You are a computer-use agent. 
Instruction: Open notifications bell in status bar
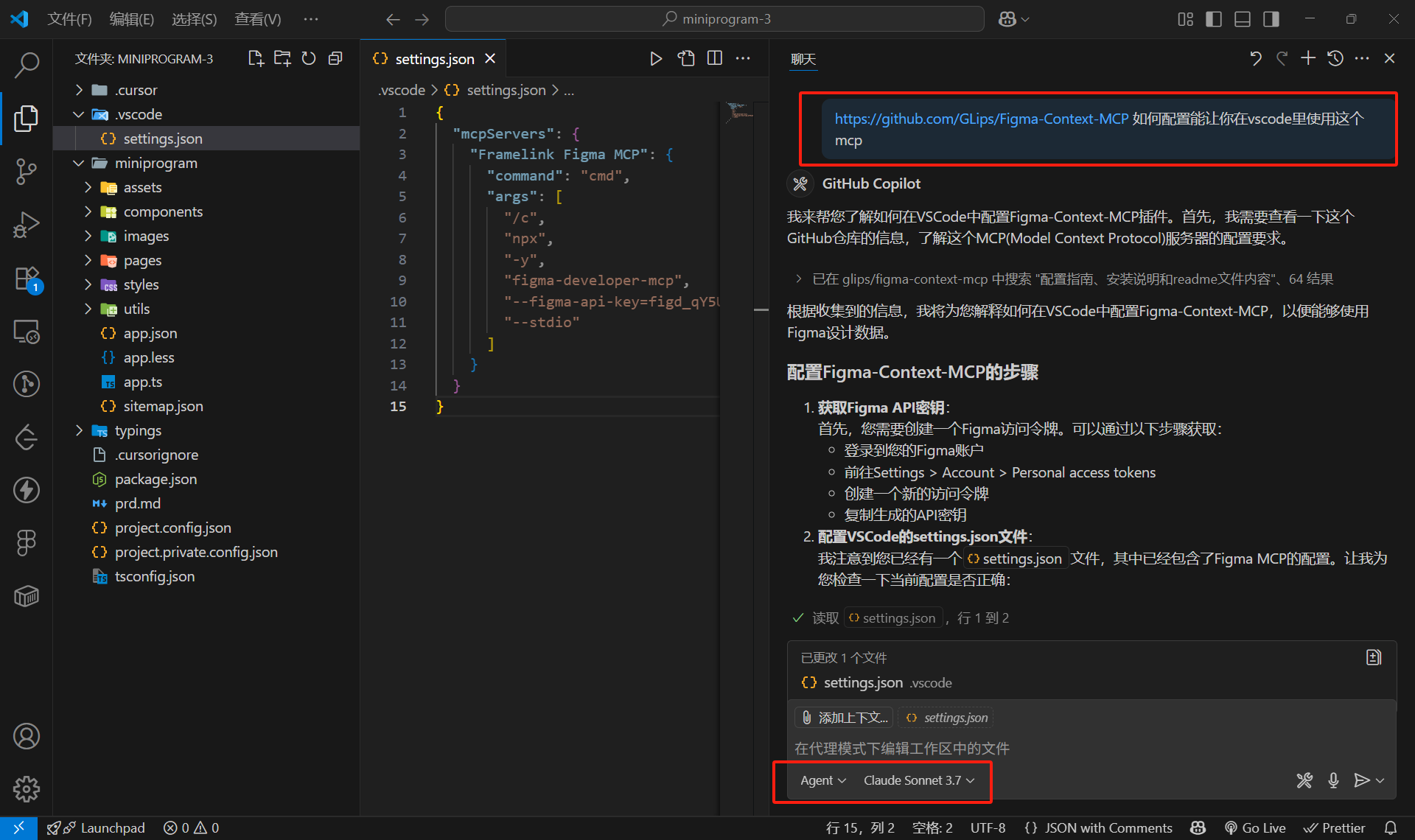point(1391,827)
